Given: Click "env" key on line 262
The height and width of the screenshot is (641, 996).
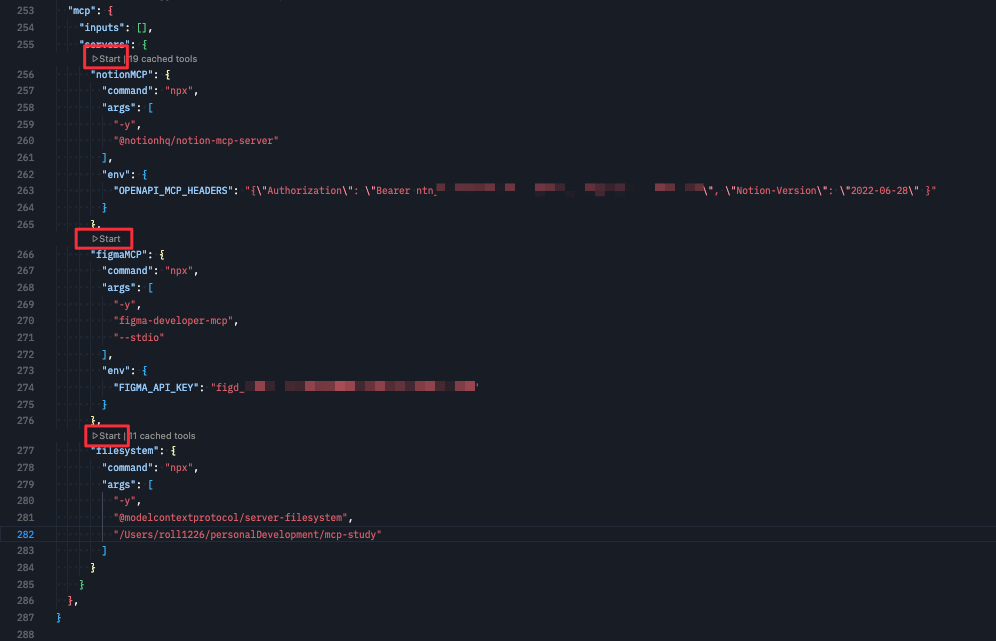Looking at the screenshot, I should point(116,174).
